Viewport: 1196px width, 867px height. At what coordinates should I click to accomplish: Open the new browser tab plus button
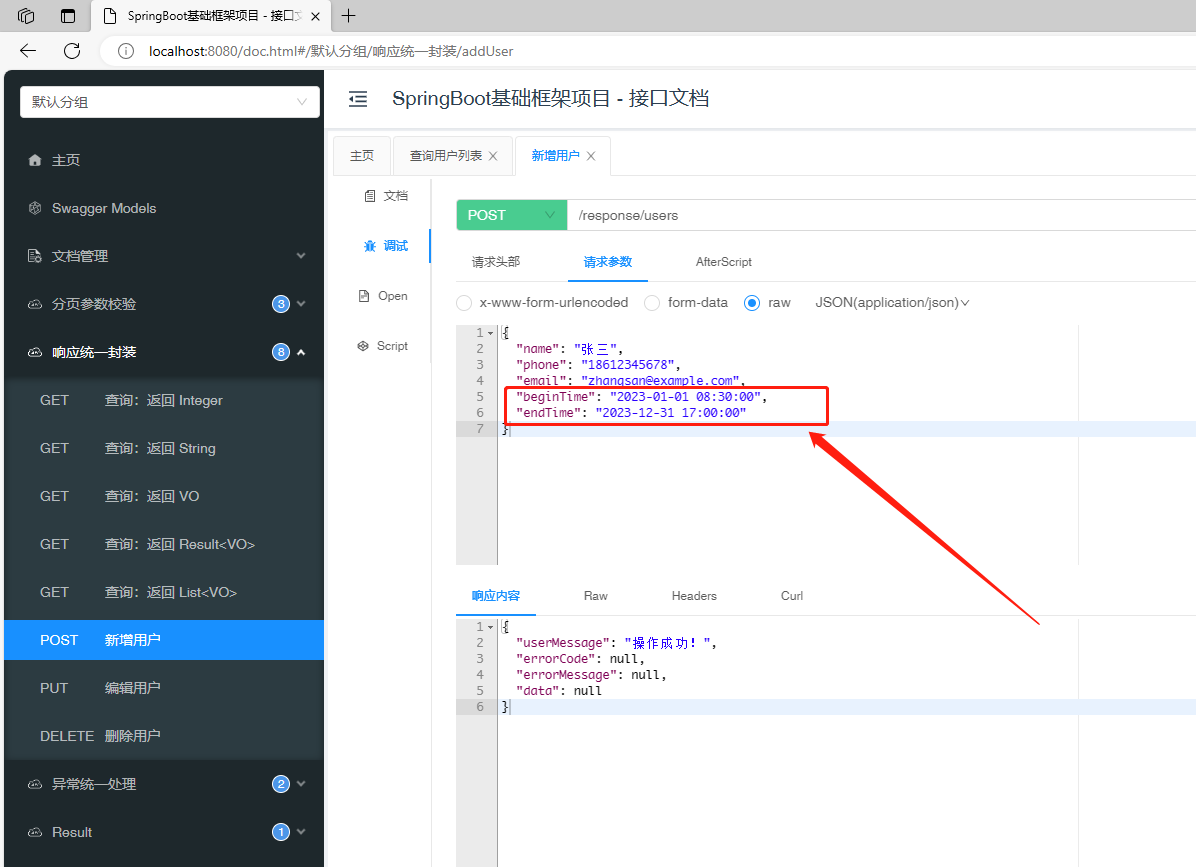pos(349,15)
